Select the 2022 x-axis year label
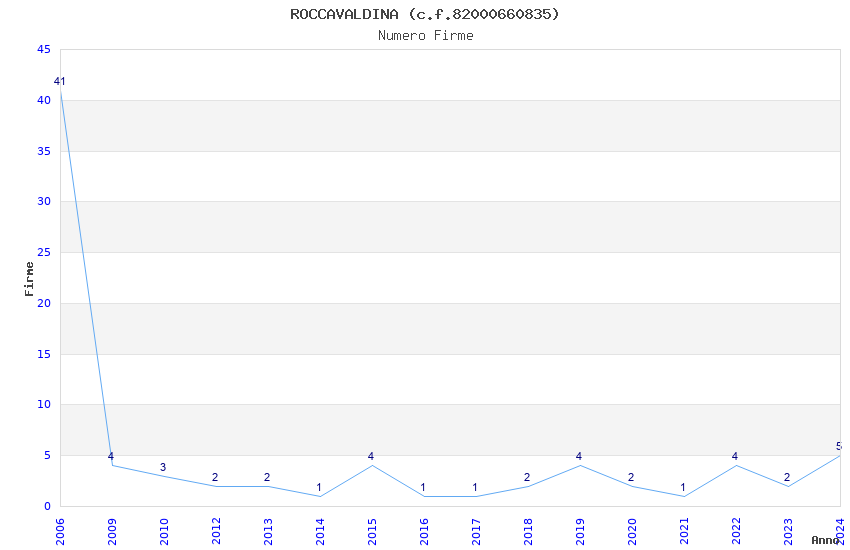This screenshot has height=550, width=850. coord(737,531)
